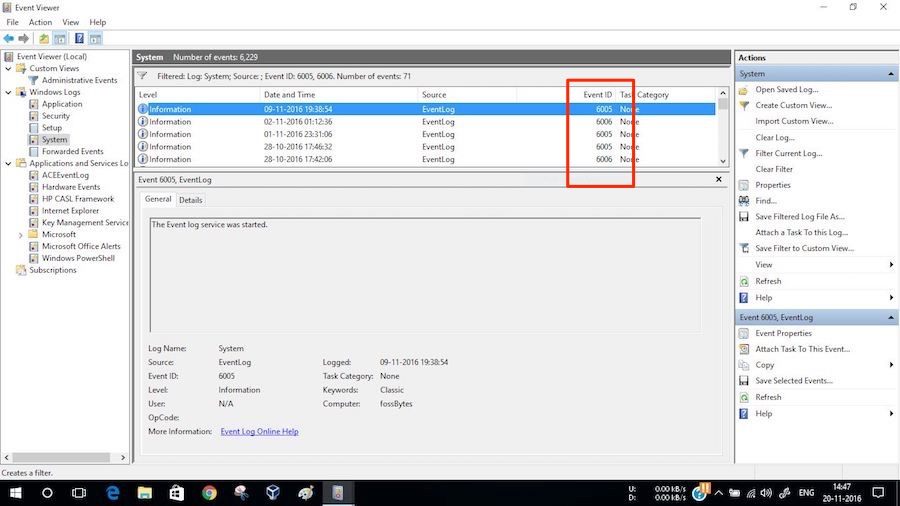
Task: Collapse the Event 6005, EventLog actions section
Action: [891, 317]
